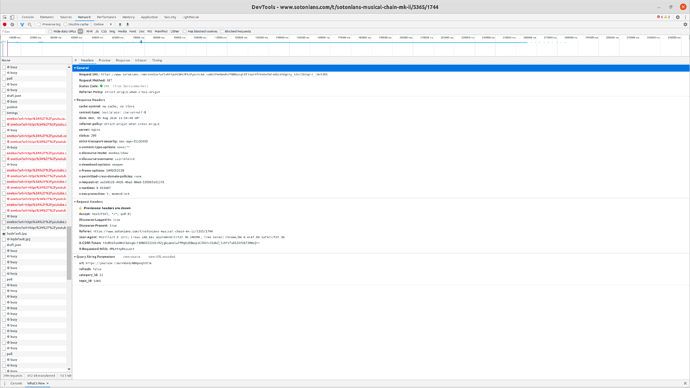This screenshot has width=690, height=388.
Task: Toggle Preserve log checkbox
Action: (x=39, y=25)
